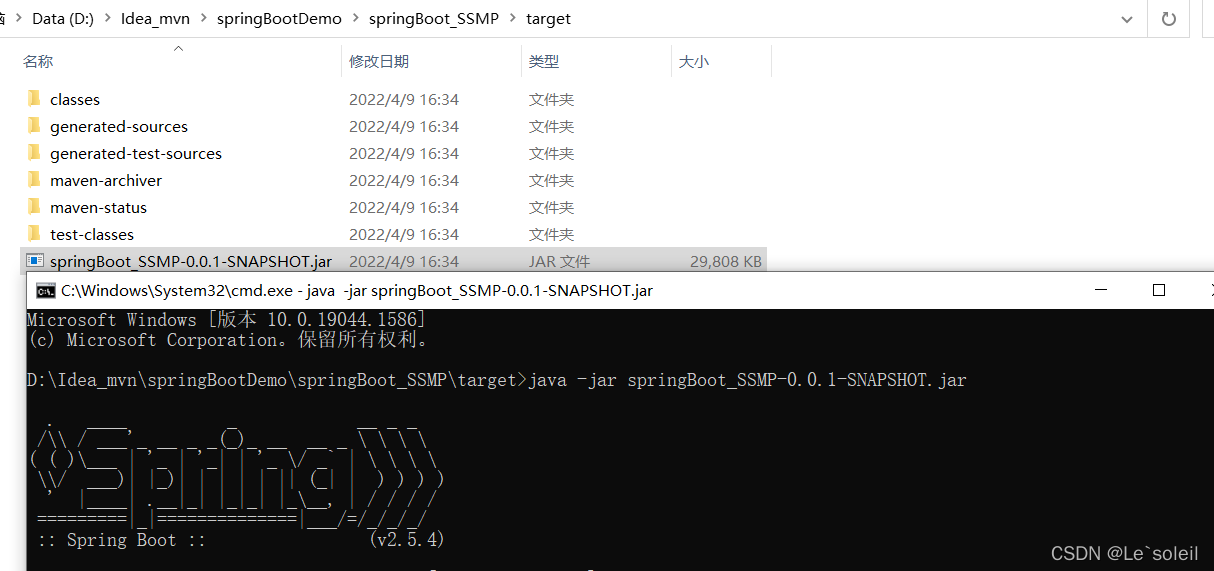Image resolution: width=1214 pixels, height=571 pixels.
Task: Sort by the 大小 column header
Action: pos(694,61)
